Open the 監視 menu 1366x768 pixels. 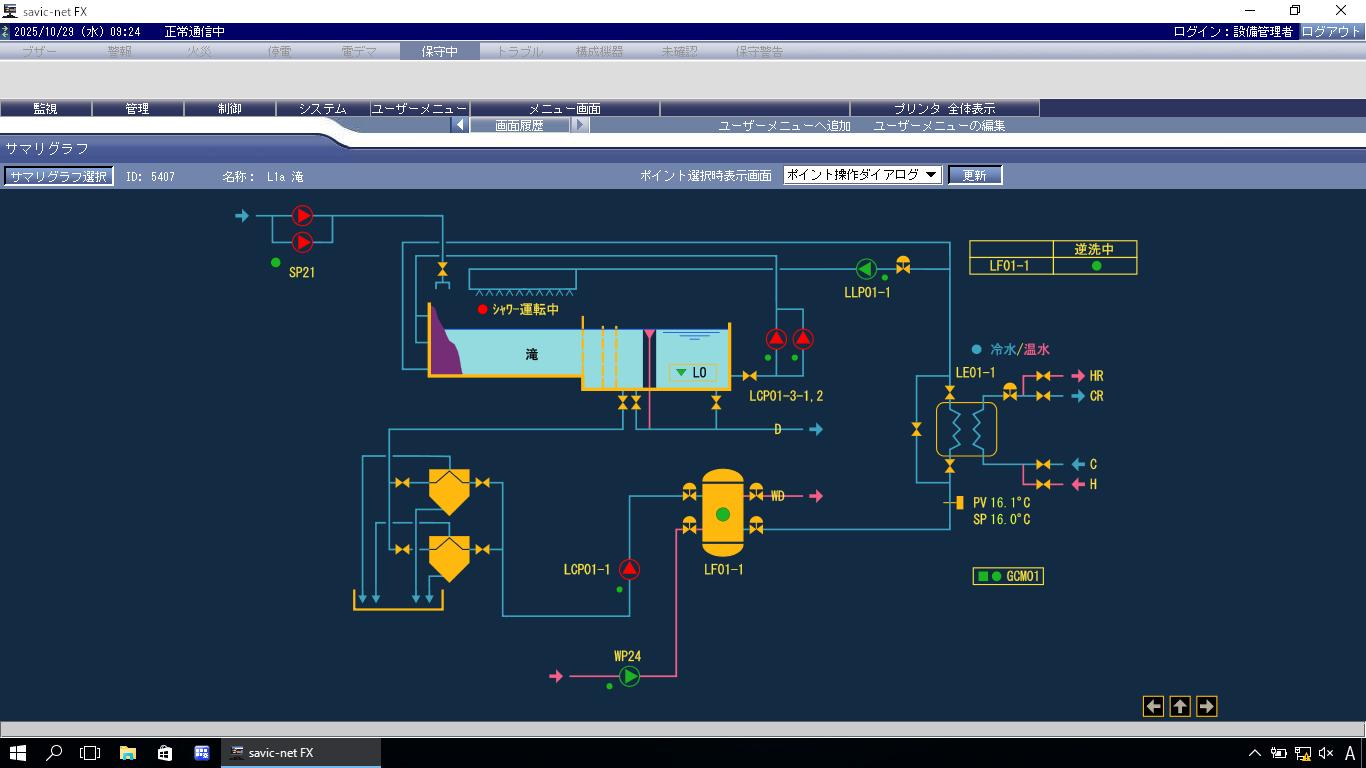(x=46, y=108)
